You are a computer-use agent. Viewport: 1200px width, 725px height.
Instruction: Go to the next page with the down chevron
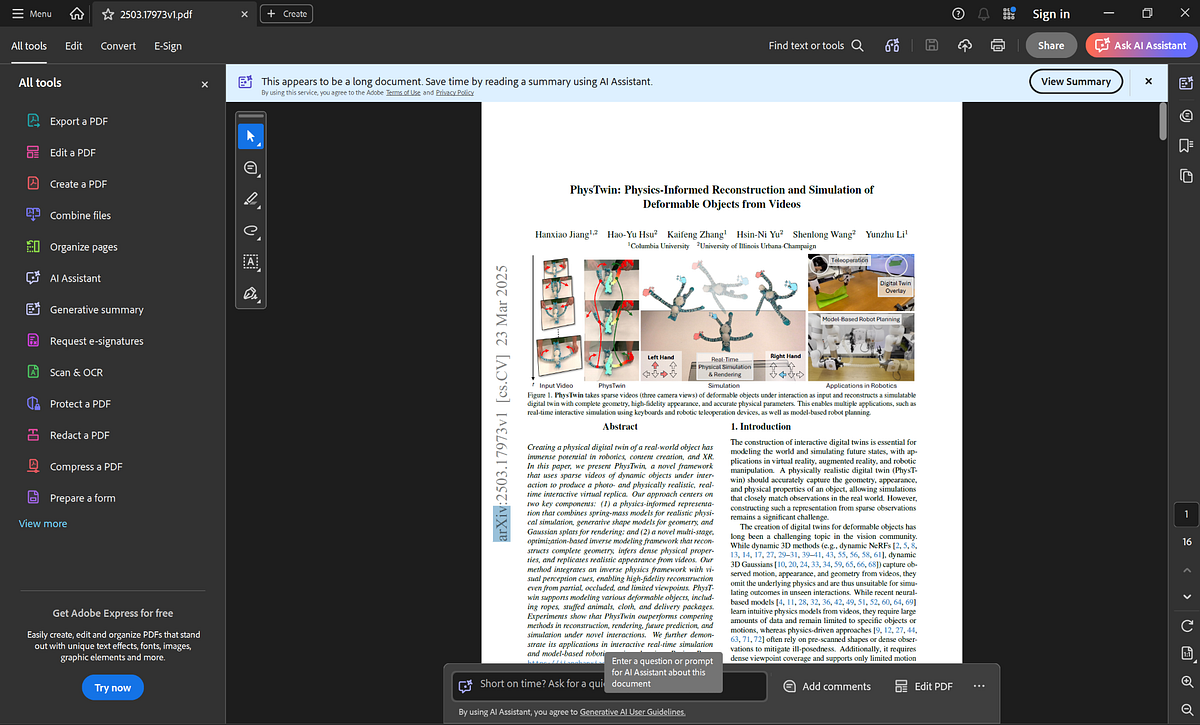click(x=1186, y=595)
